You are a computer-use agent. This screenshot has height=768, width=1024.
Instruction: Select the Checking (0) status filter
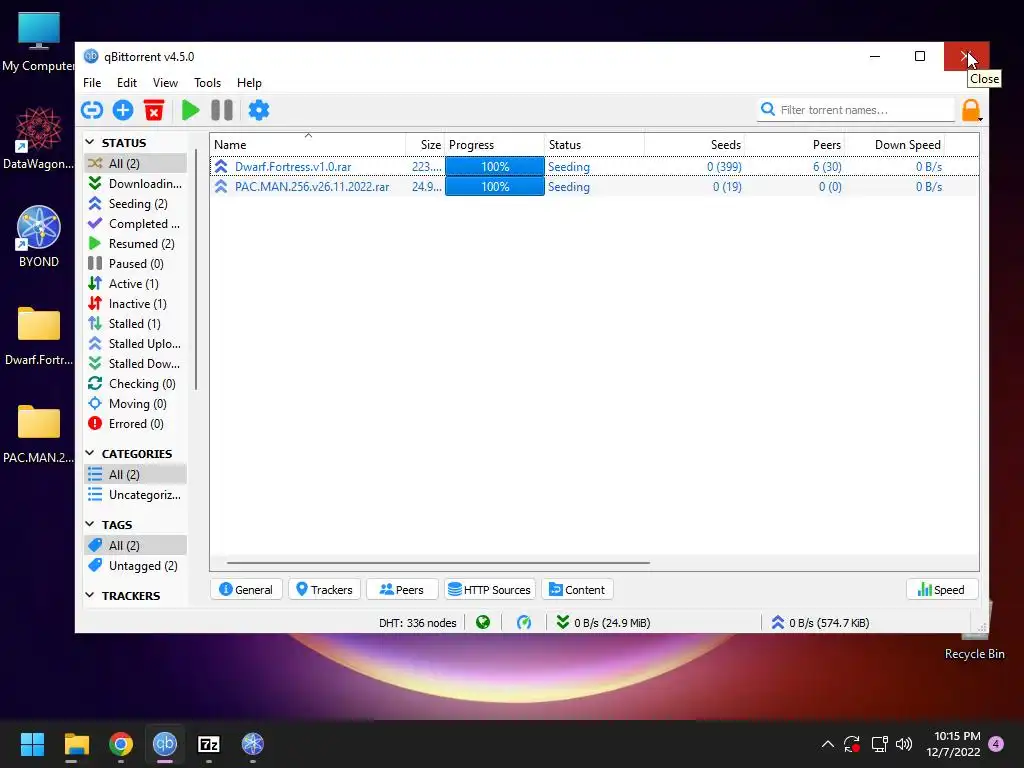[x=135, y=384]
